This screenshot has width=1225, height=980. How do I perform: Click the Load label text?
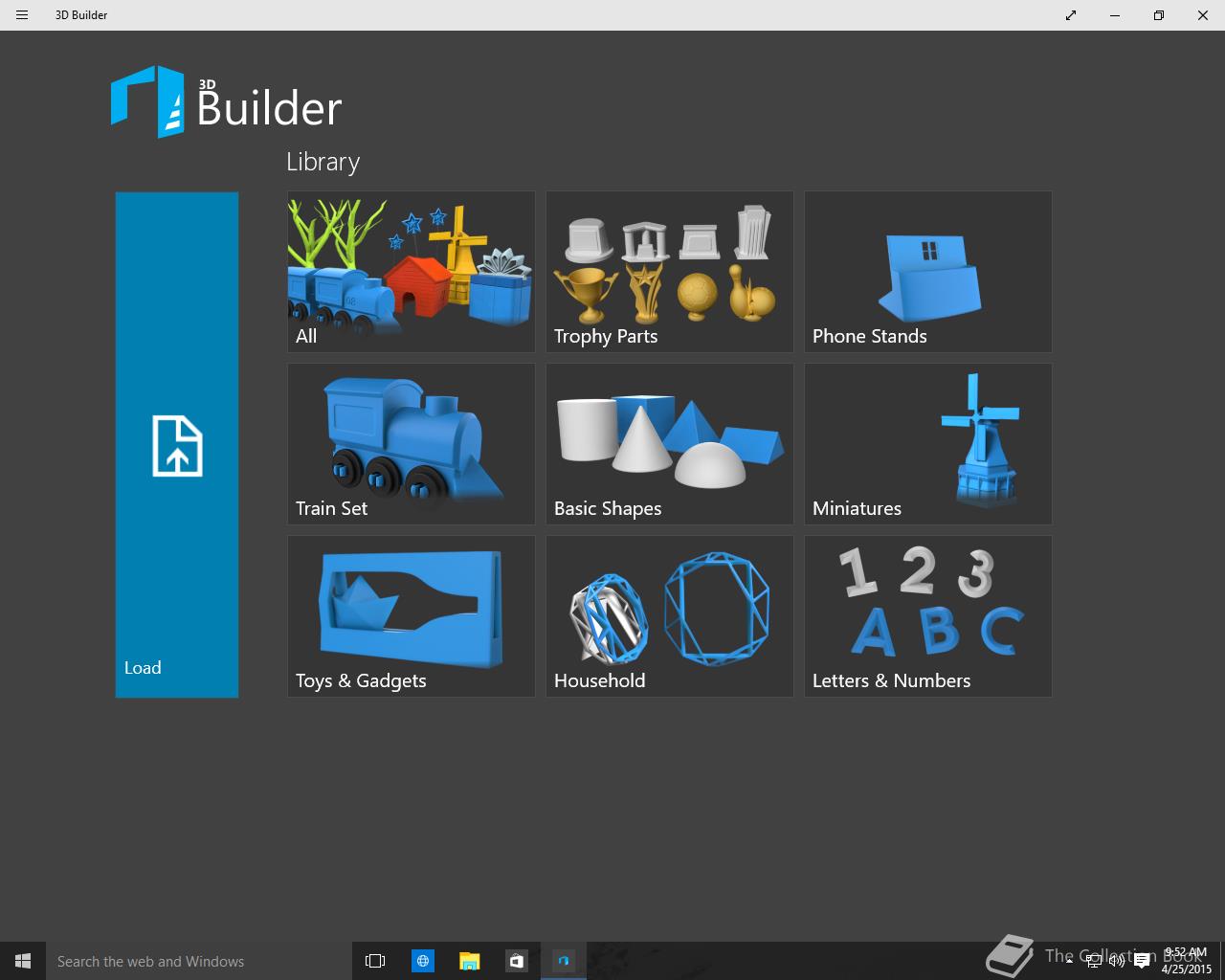(x=143, y=668)
